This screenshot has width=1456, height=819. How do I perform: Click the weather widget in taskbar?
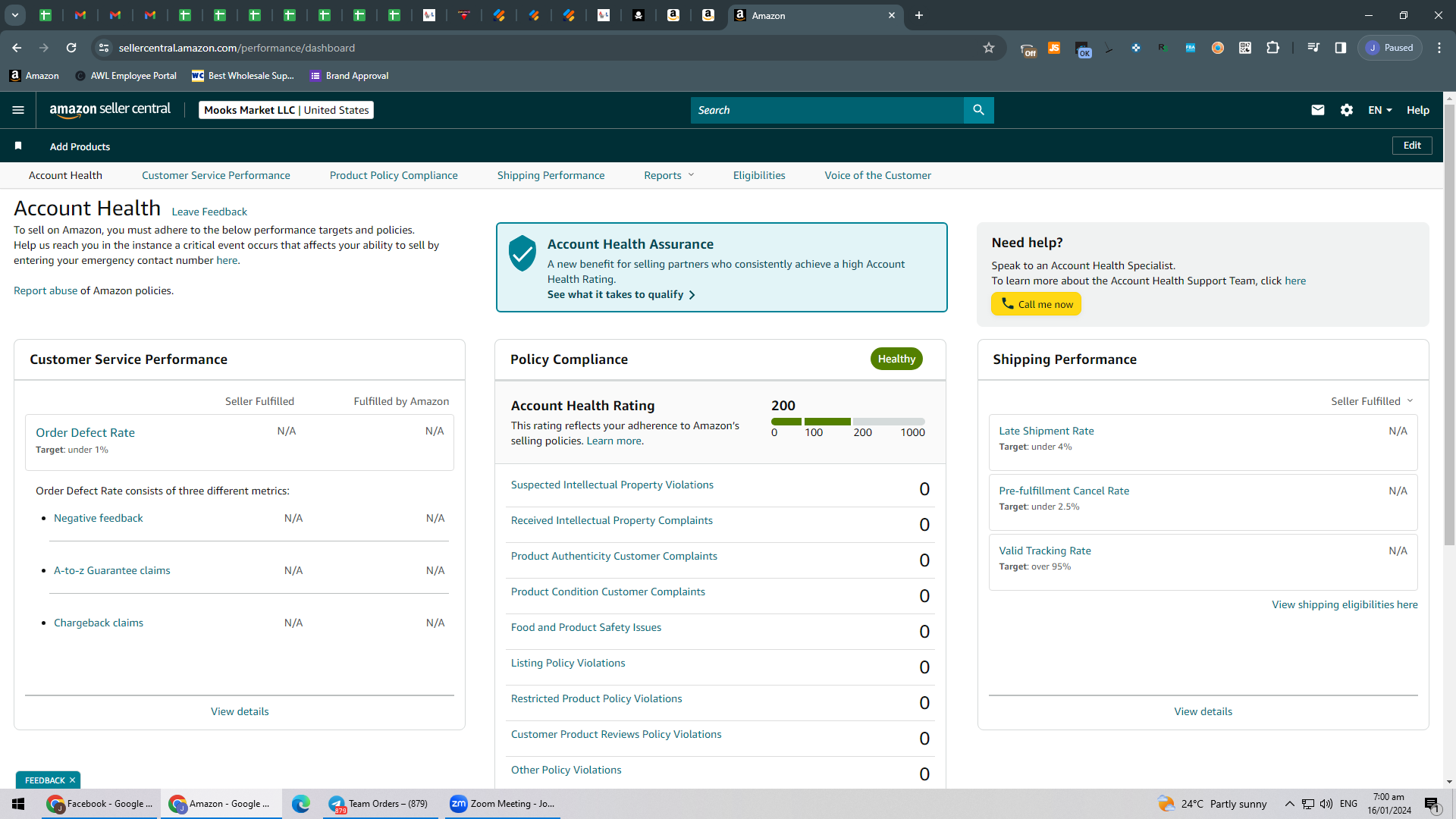(x=1212, y=804)
